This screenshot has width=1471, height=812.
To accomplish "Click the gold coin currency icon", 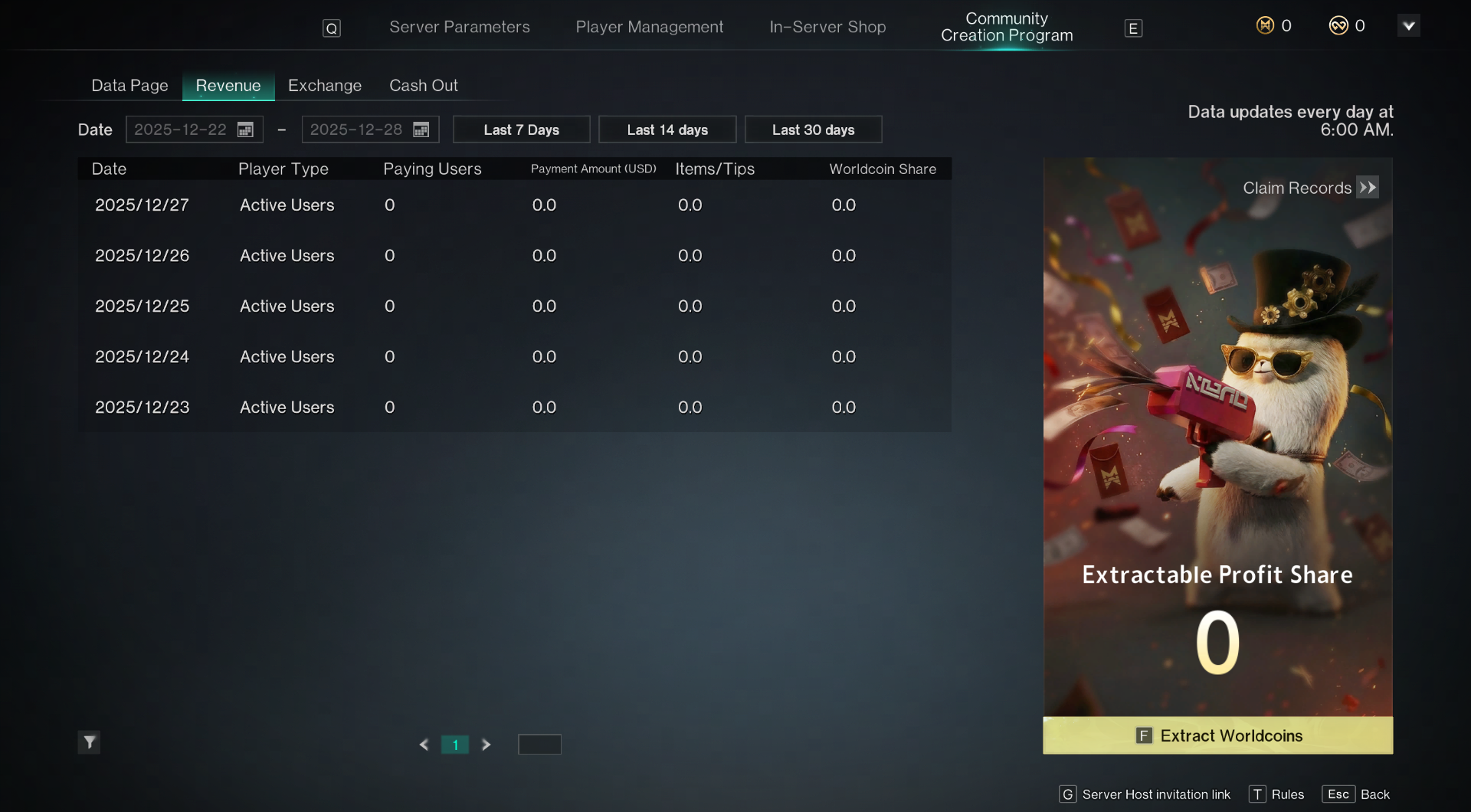I will (1265, 26).
